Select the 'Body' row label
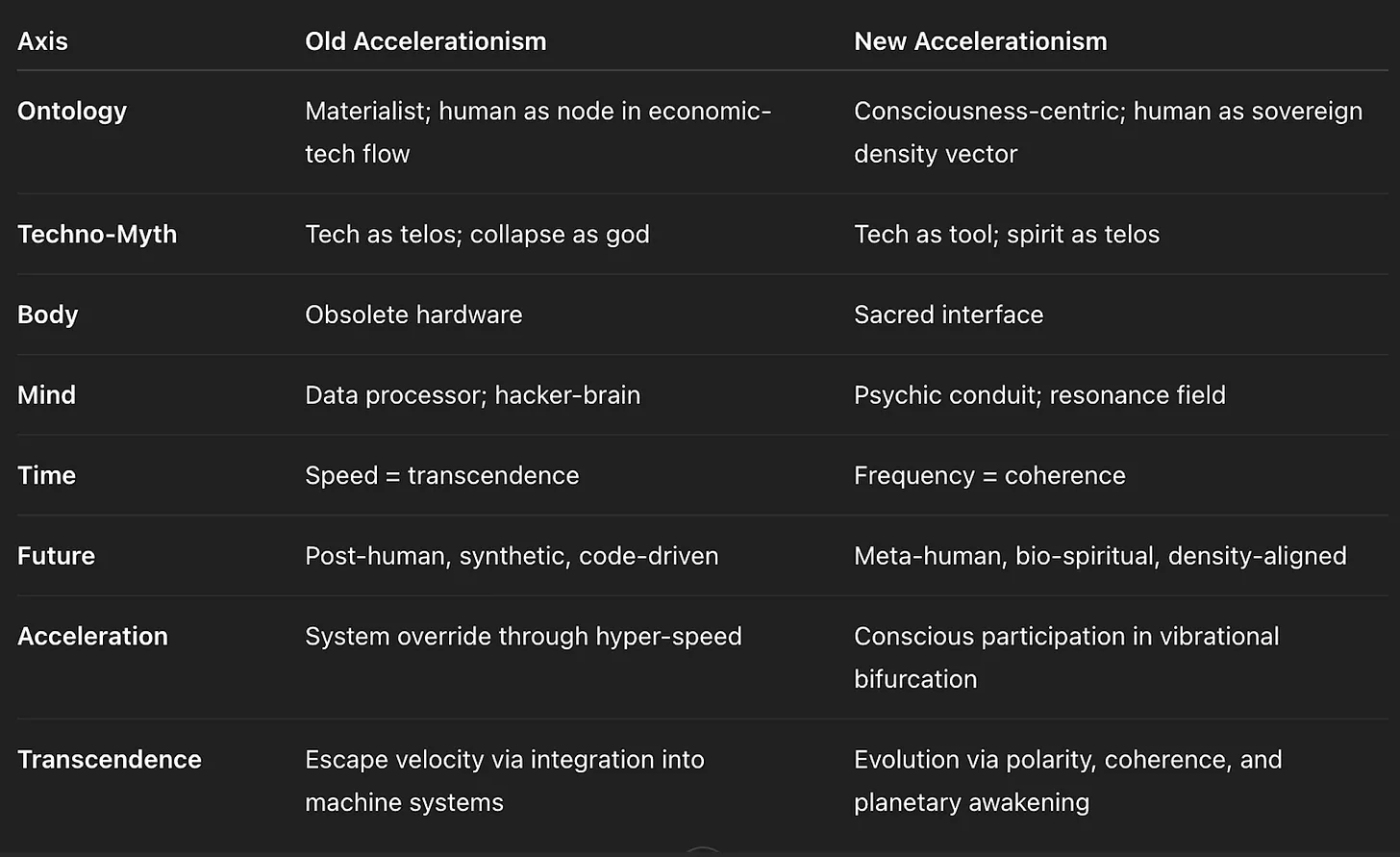Image resolution: width=1400 pixels, height=857 pixels. pyautogui.click(x=48, y=315)
